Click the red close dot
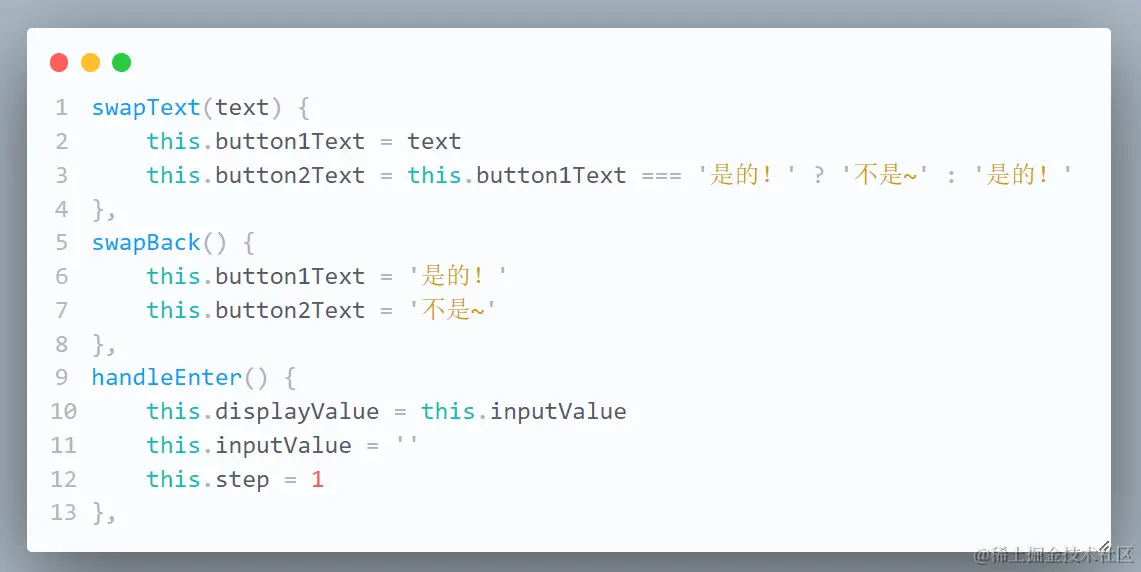The width and height of the screenshot is (1141, 572). pos(59,63)
